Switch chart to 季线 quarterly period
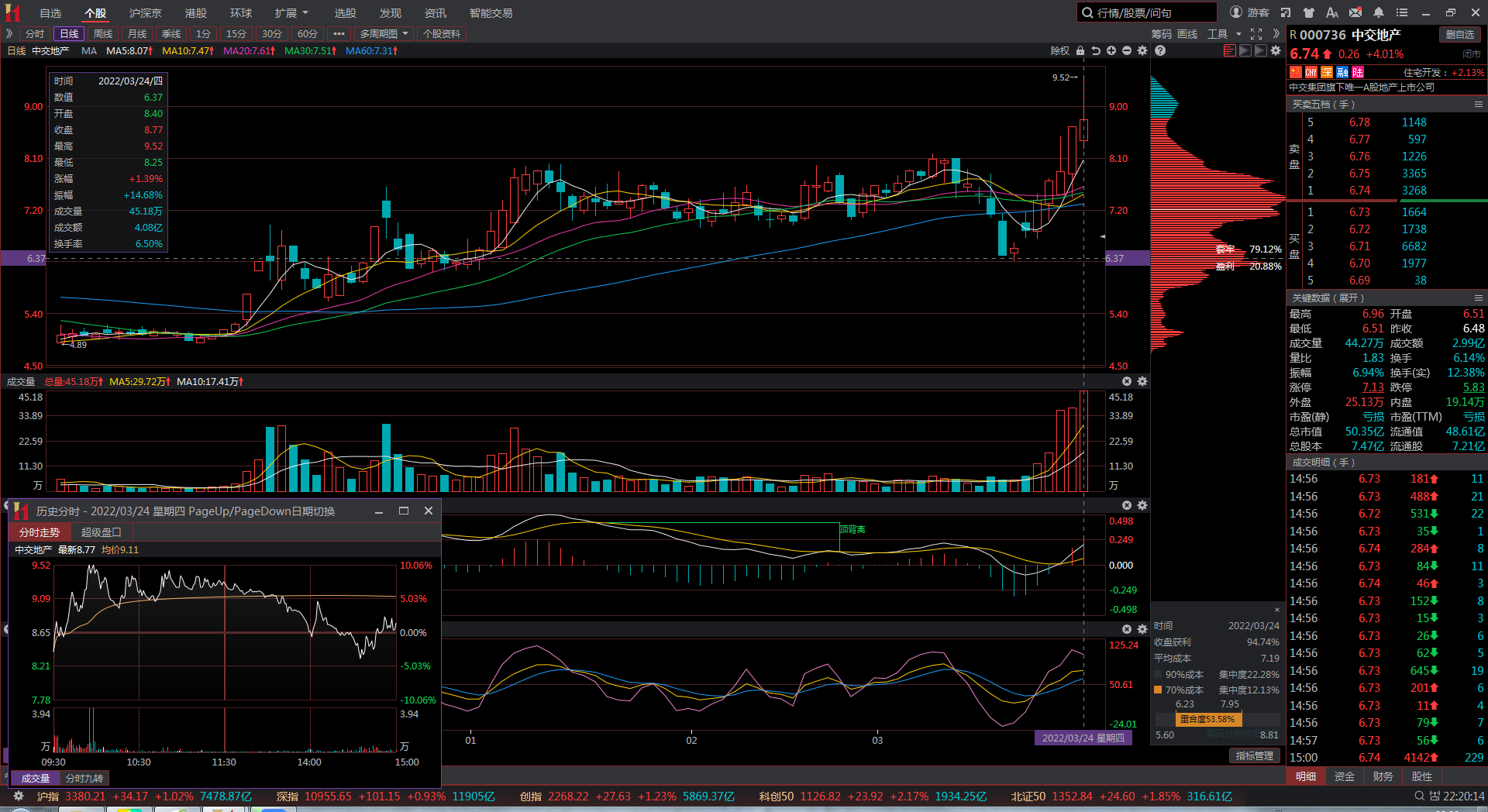 [171, 34]
